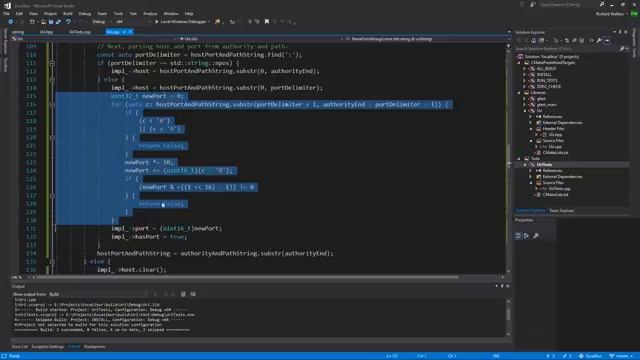Open the Local Windows Debugger dropdown arrow
The image size is (640, 360).
click(209, 22)
